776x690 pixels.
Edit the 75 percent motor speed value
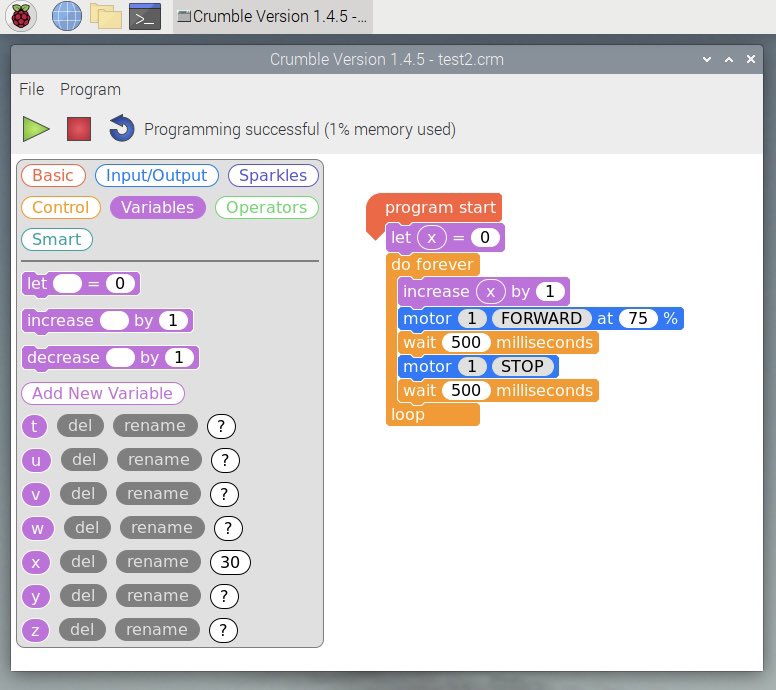[x=638, y=318]
